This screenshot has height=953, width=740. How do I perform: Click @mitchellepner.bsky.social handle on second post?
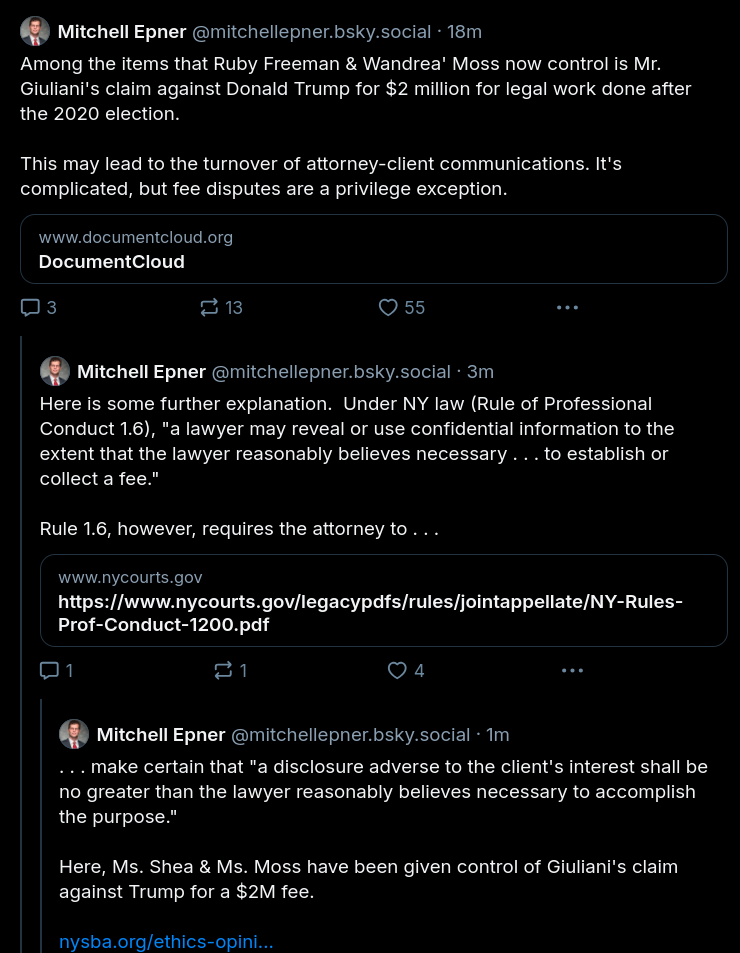click(331, 372)
